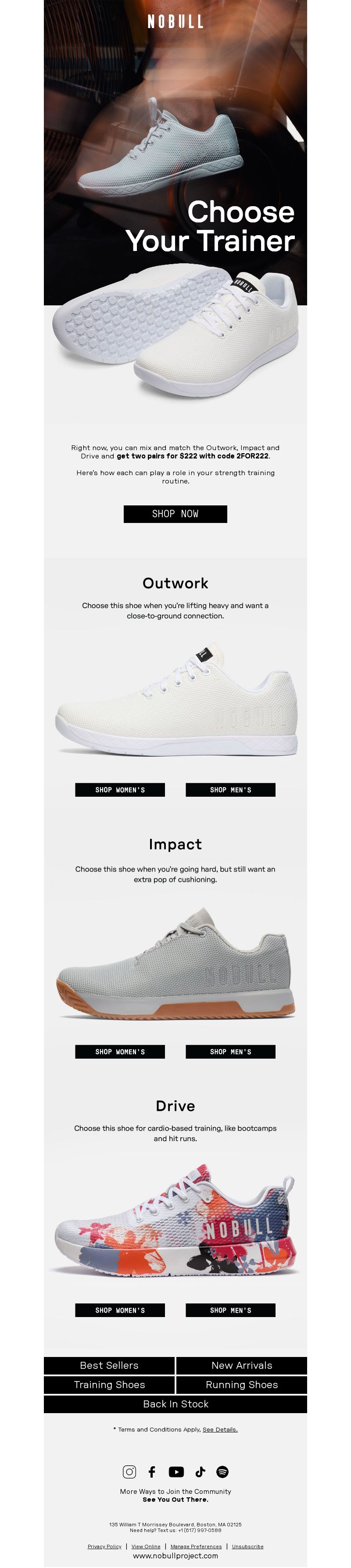
Task: Open the Privacy Policy link
Action: coord(104,1546)
